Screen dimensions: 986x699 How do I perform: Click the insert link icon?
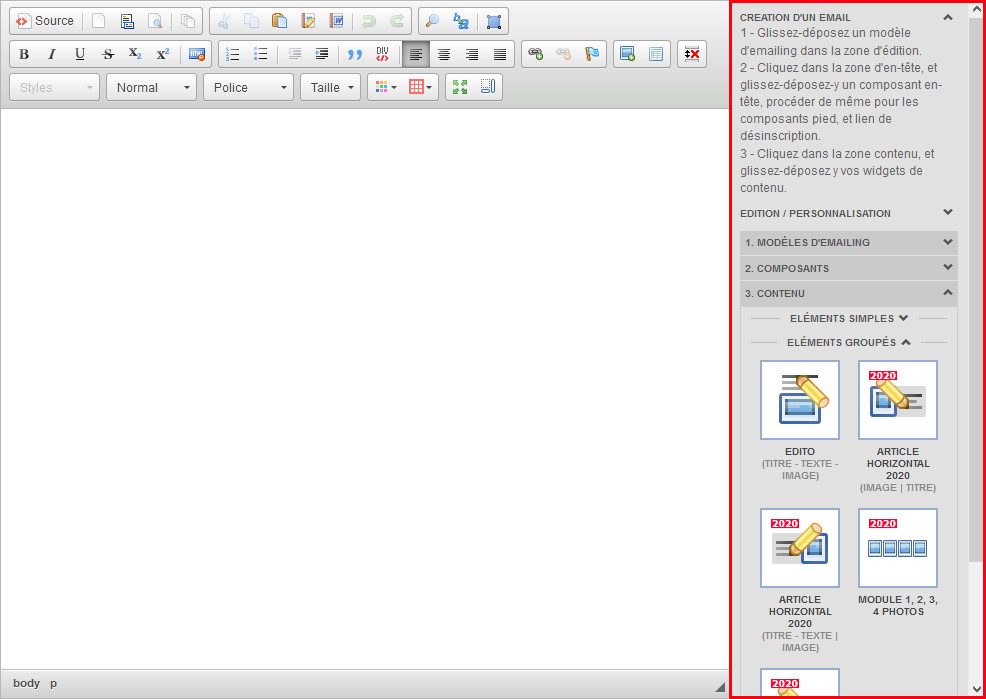click(x=536, y=54)
